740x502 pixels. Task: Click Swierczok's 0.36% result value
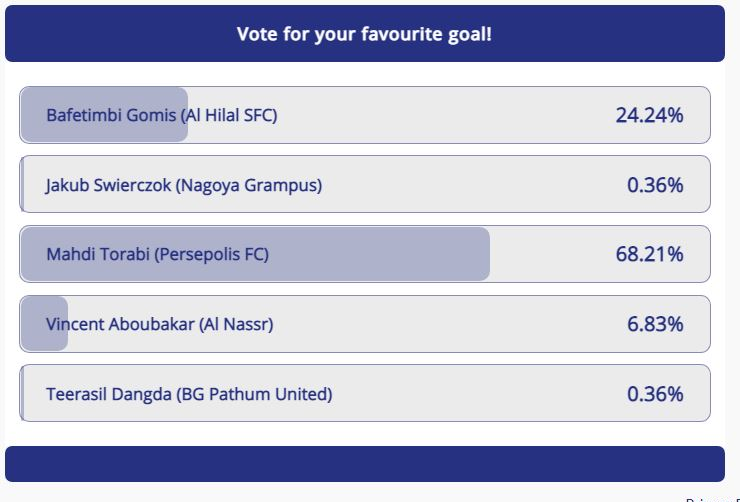point(655,185)
